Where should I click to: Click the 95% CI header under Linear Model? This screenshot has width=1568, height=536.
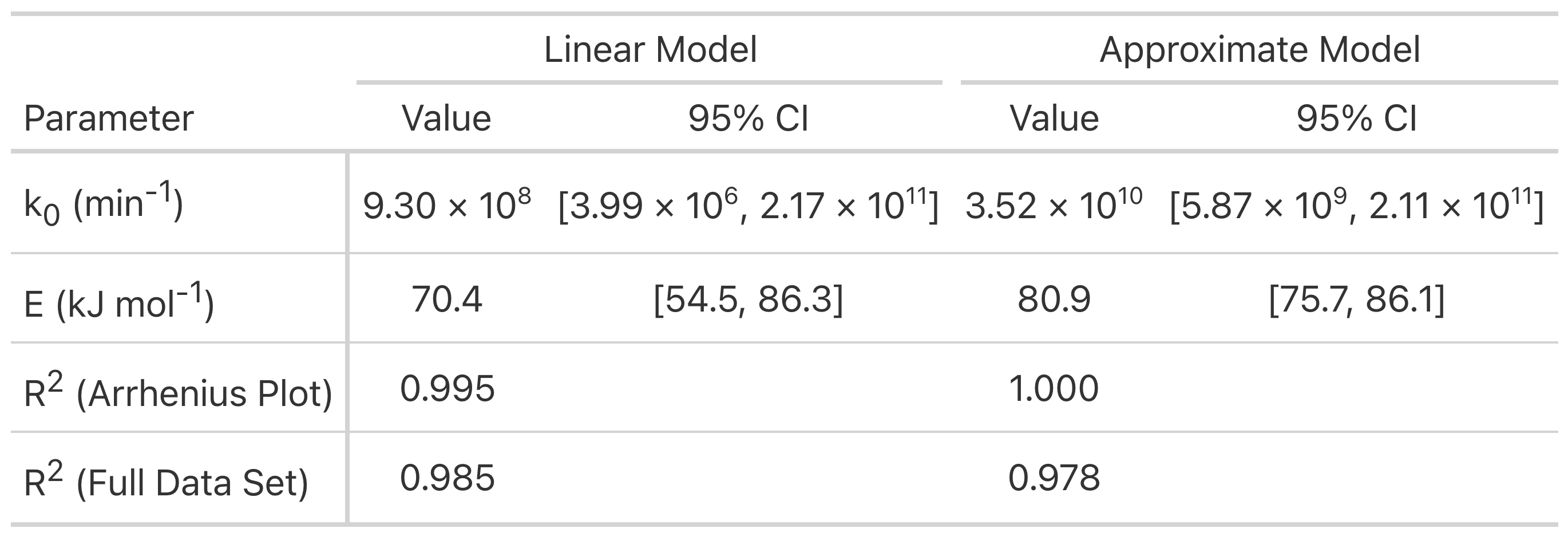(x=748, y=118)
